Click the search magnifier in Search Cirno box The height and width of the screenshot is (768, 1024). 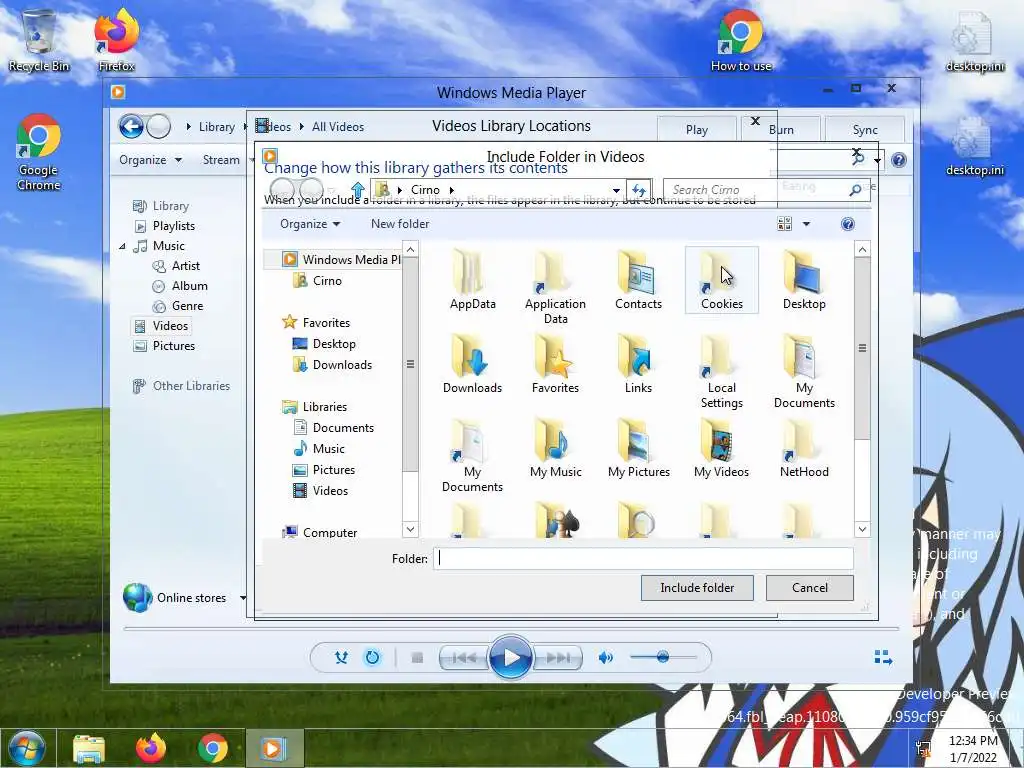[854, 190]
